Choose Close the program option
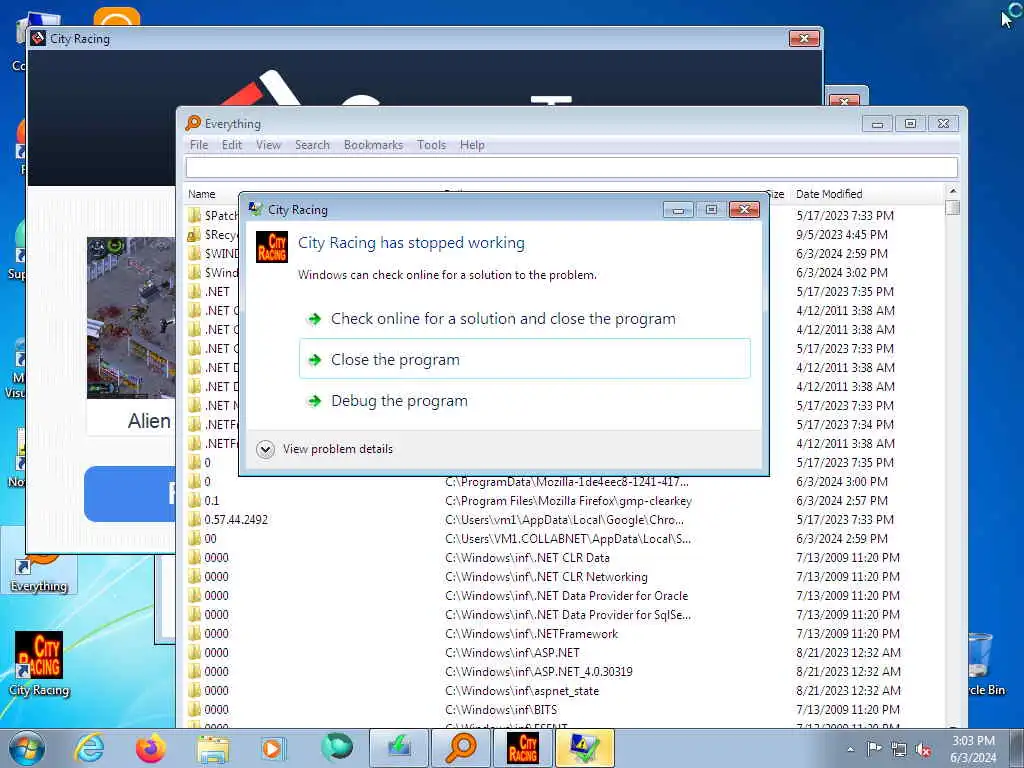 click(524, 359)
